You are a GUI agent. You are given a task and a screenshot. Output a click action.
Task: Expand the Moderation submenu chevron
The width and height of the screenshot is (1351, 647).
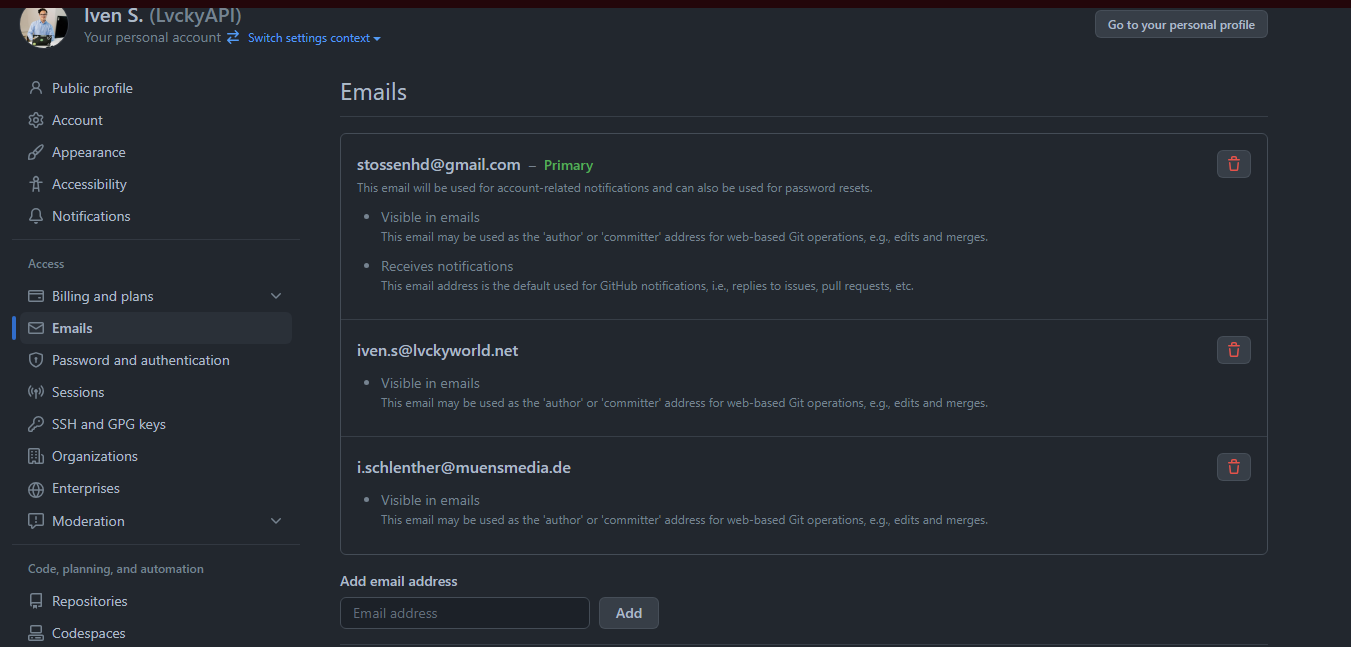[276, 521]
